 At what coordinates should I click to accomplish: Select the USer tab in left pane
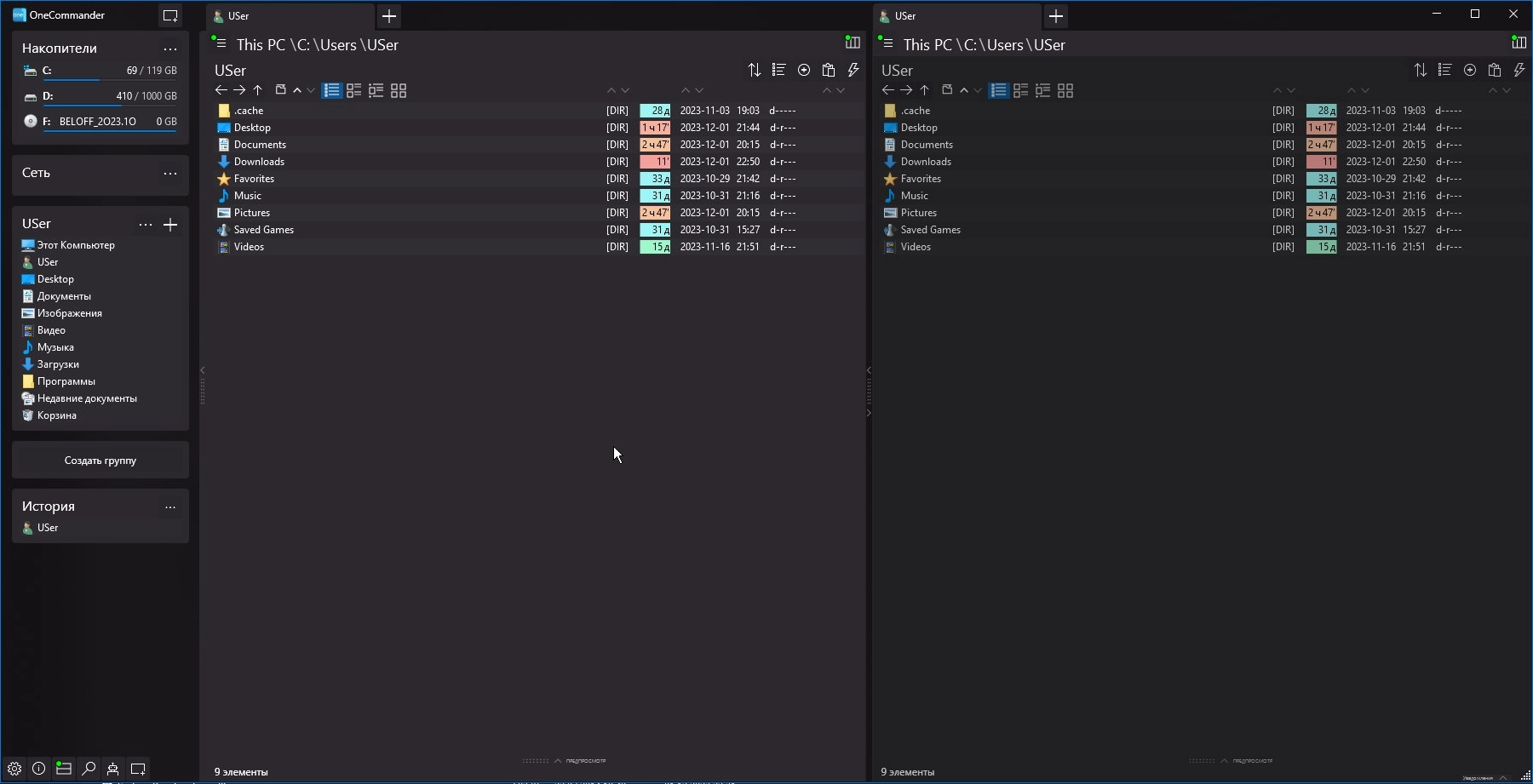click(290, 15)
